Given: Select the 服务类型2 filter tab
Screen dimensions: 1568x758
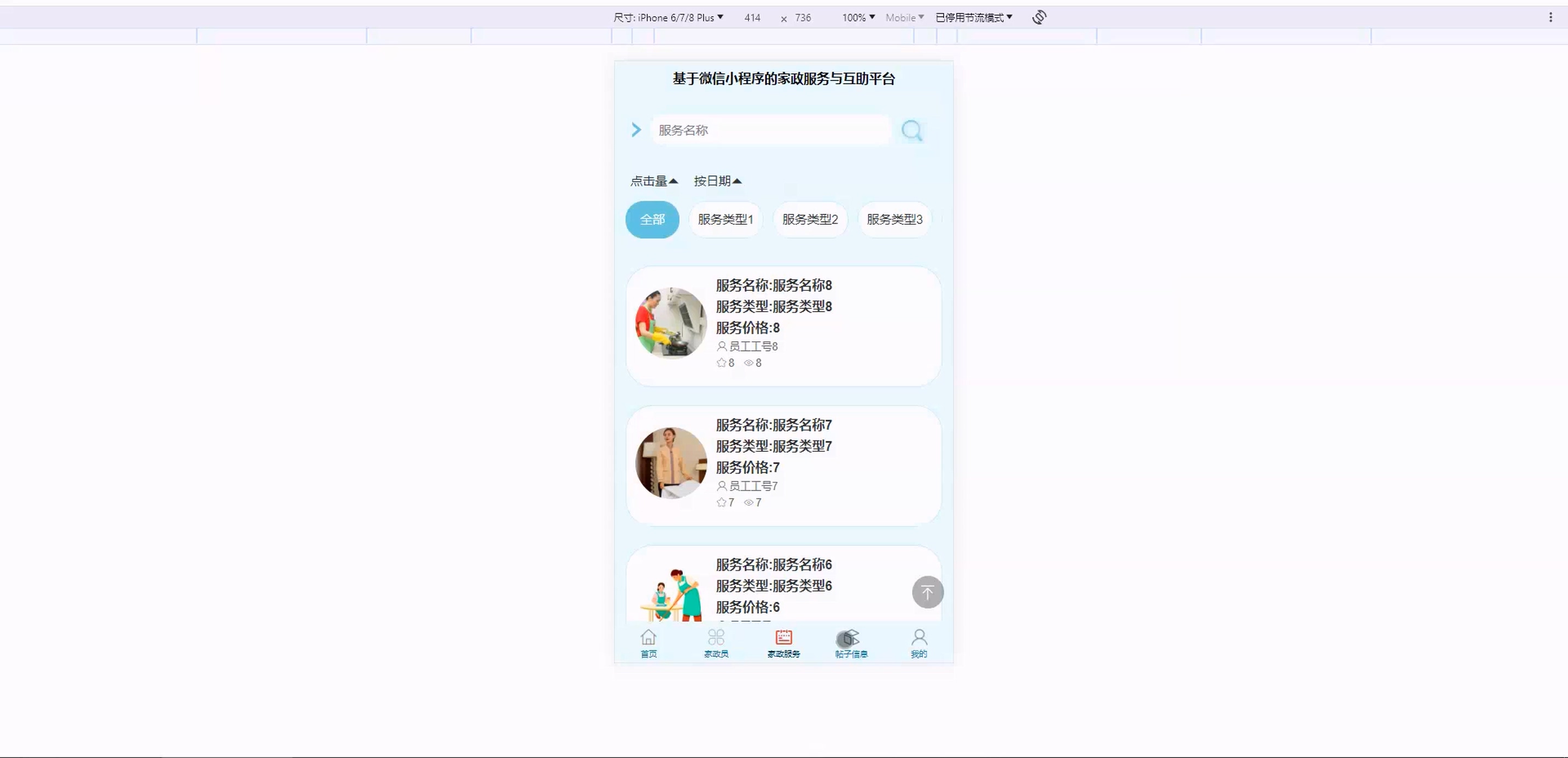Looking at the screenshot, I should (x=810, y=219).
